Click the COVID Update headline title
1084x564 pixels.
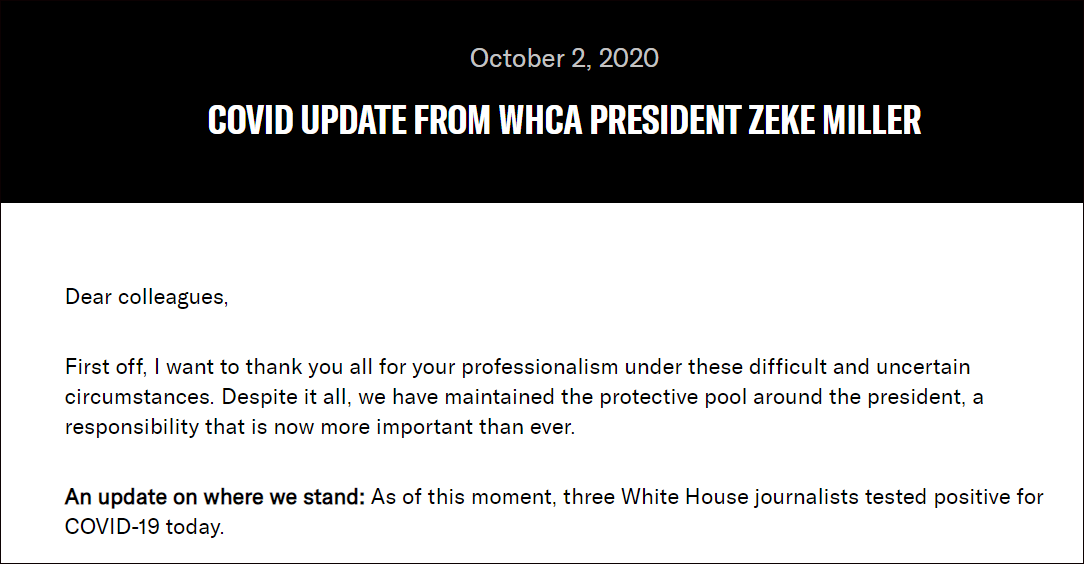(564, 120)
